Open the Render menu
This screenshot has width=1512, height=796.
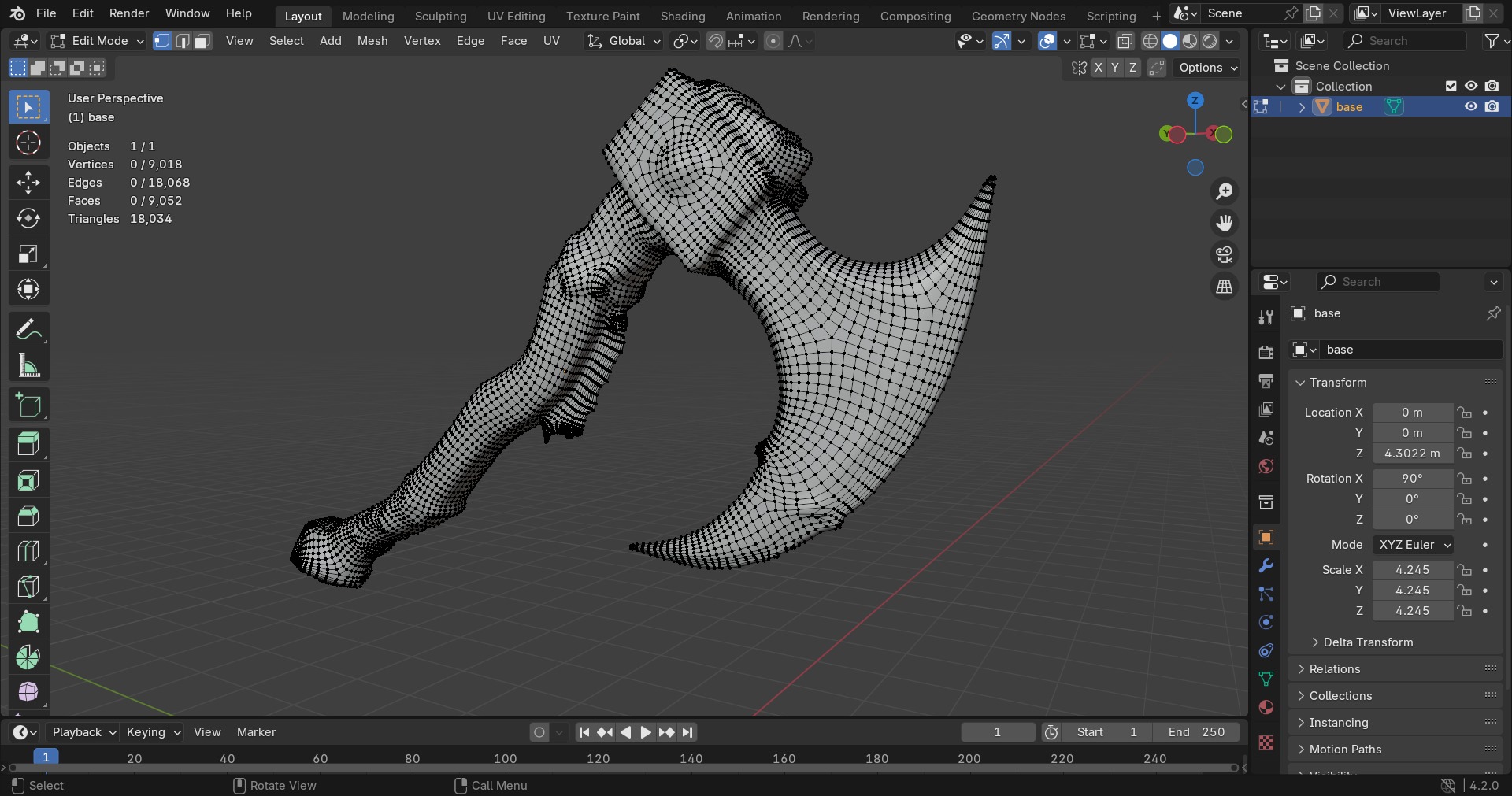(129, 13)
